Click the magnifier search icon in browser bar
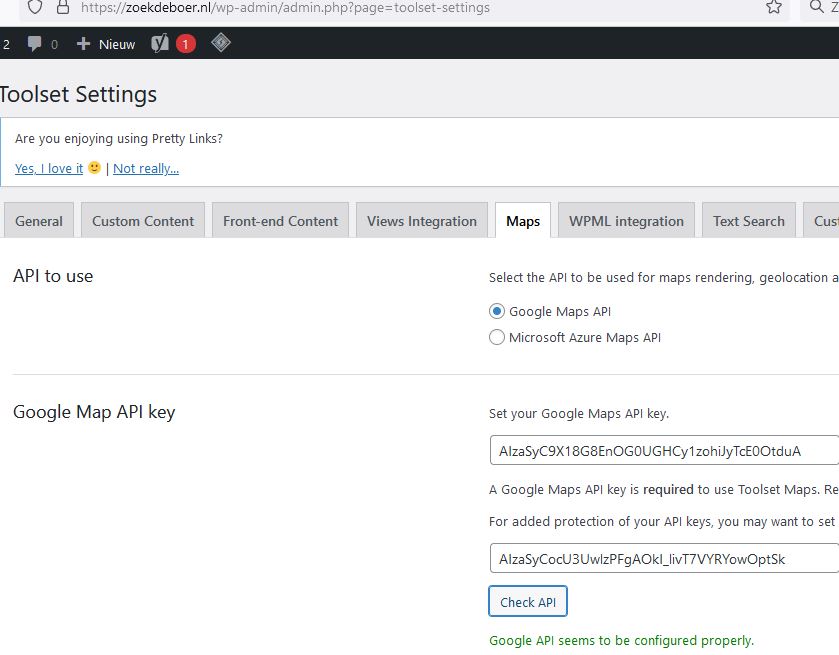Image resolution: width=839 pixels, height=655 pixels. 816,6
